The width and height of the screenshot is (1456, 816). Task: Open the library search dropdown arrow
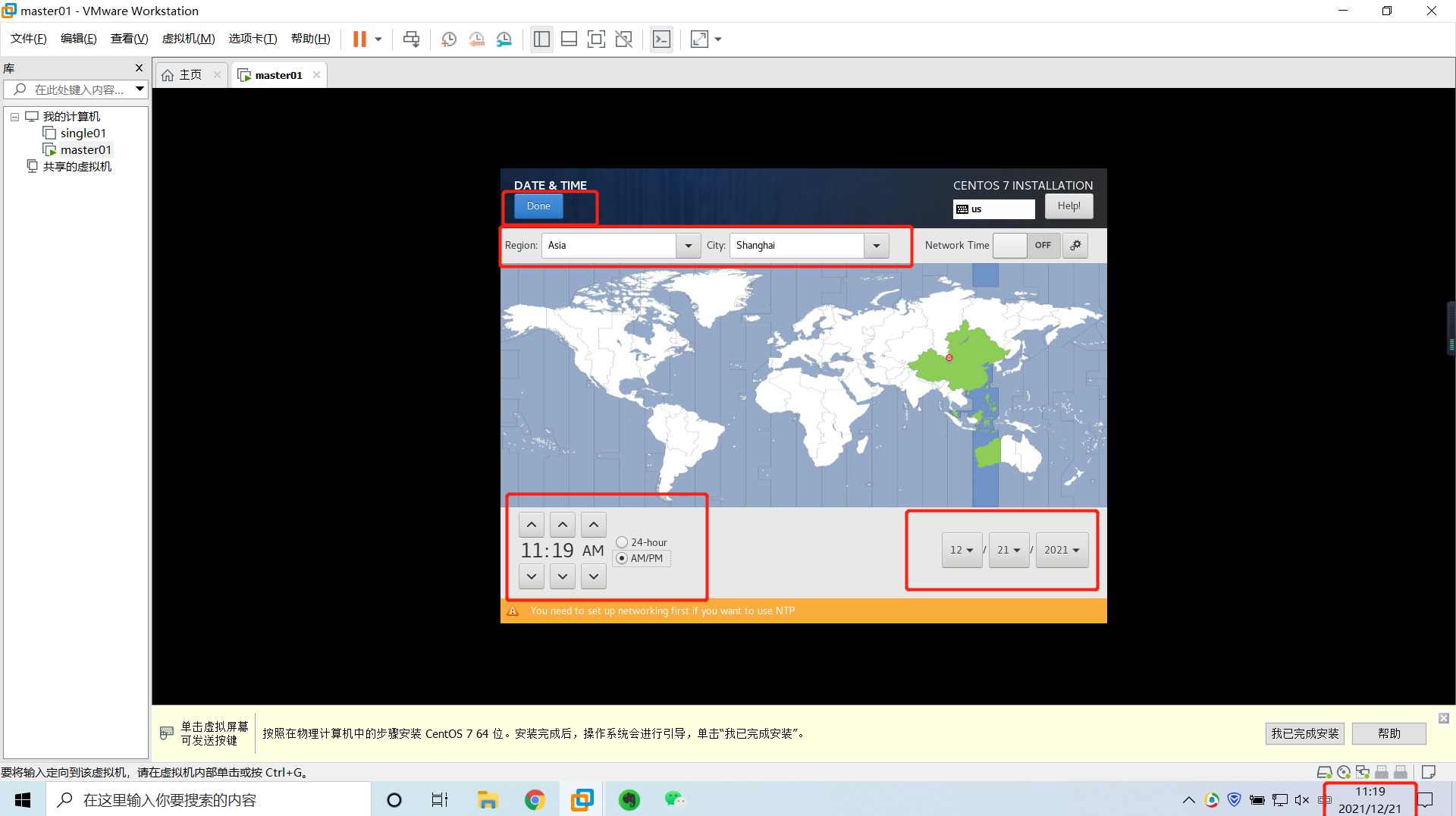click(140, 89)
